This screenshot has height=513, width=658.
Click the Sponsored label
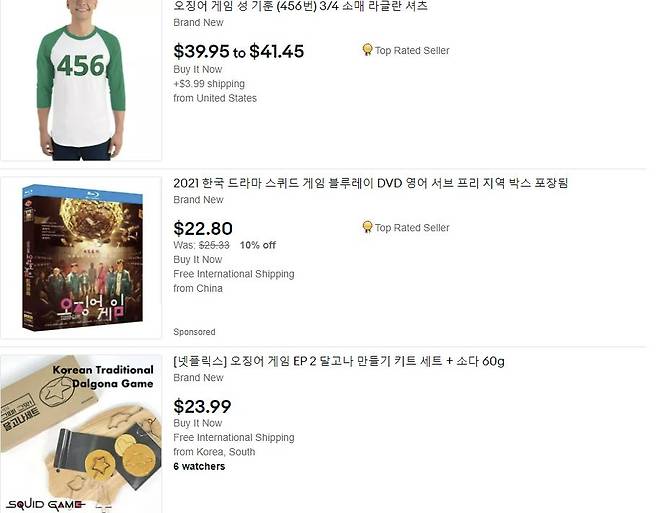(x=194, y=332)
